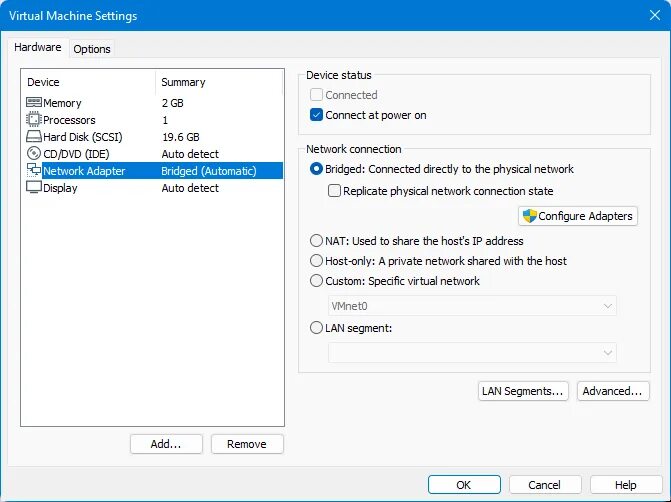Open LAN Segments settings

coord(523,391)
